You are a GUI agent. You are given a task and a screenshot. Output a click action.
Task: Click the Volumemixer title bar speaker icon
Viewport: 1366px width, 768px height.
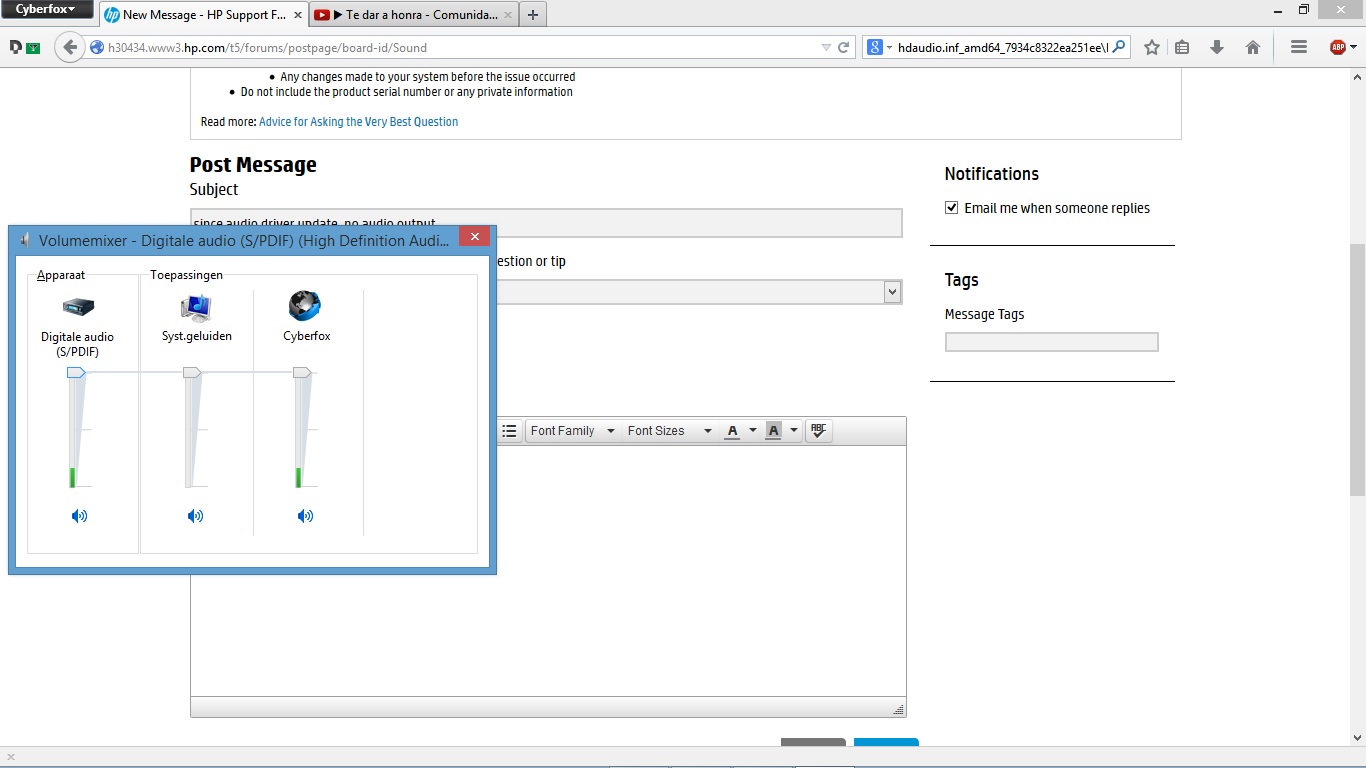click(x=24, y=240)
